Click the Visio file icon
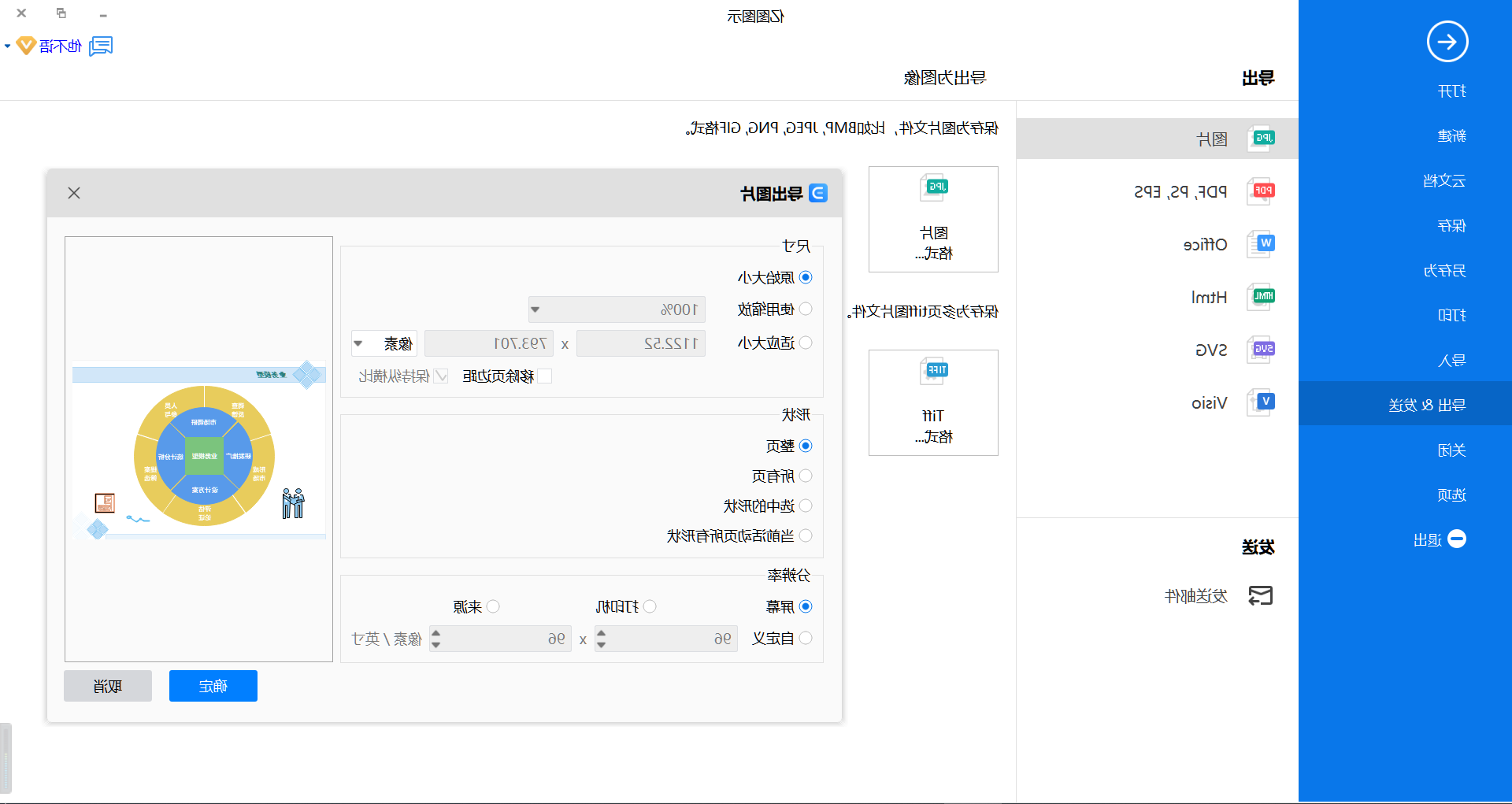Screen dimensions: 1512x804 click(1262, 402)
